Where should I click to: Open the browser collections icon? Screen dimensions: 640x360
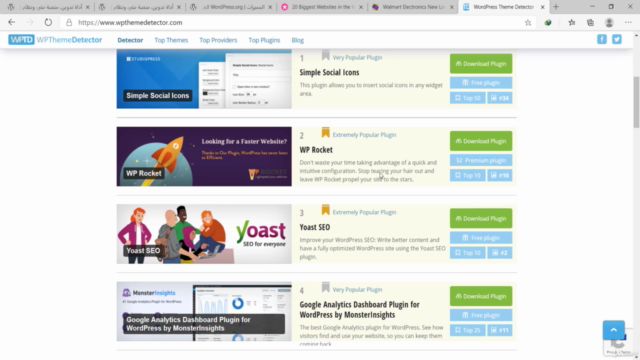point(590,22)
